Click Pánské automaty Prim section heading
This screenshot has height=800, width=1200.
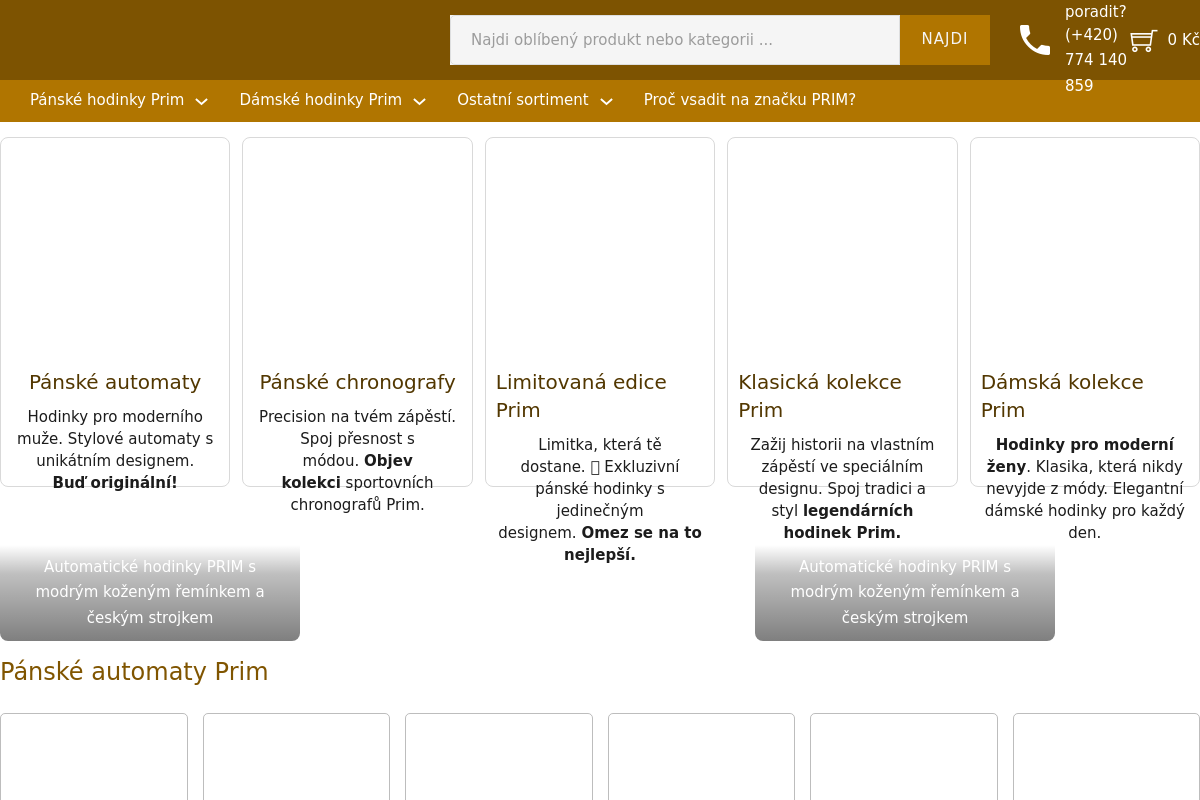click(x=134, y=672)
